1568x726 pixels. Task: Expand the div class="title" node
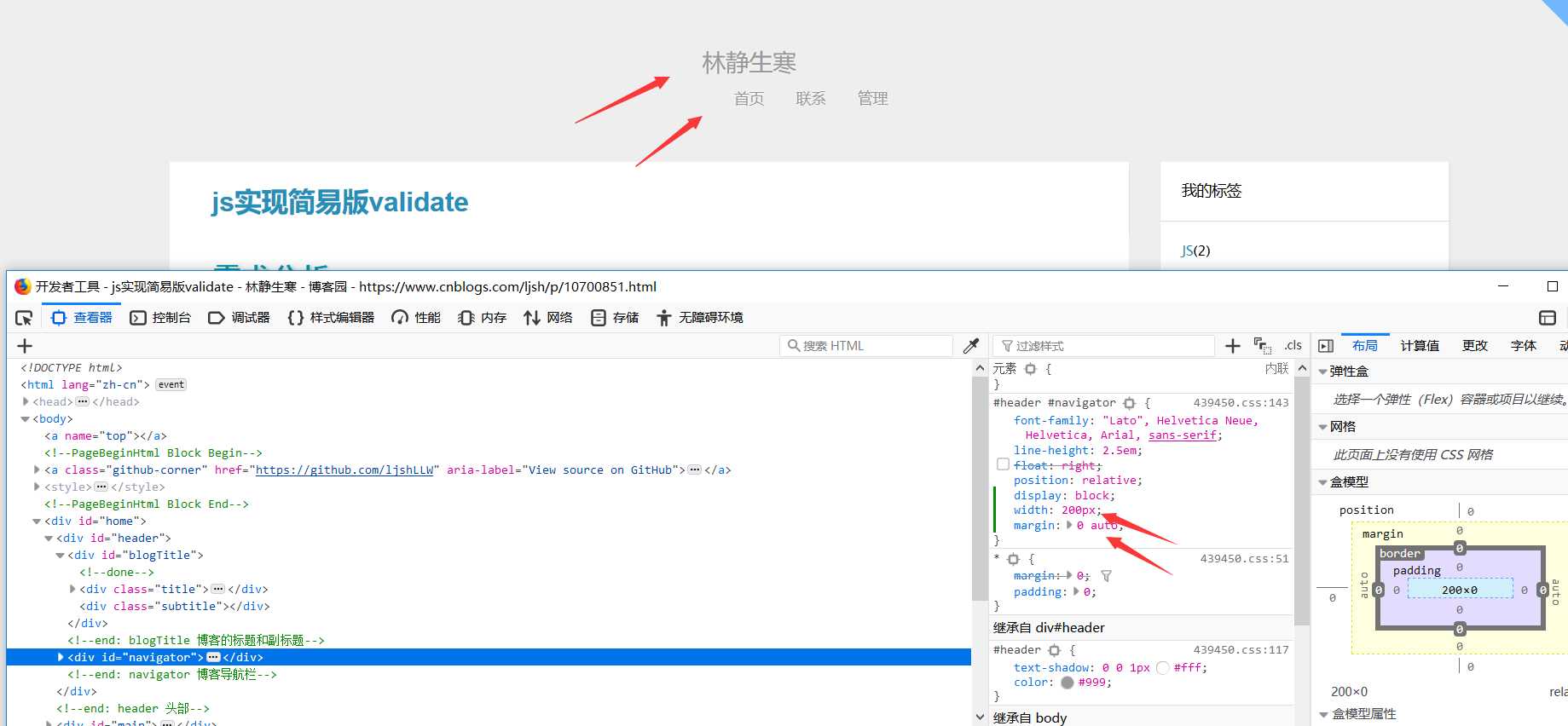point(72,590)
